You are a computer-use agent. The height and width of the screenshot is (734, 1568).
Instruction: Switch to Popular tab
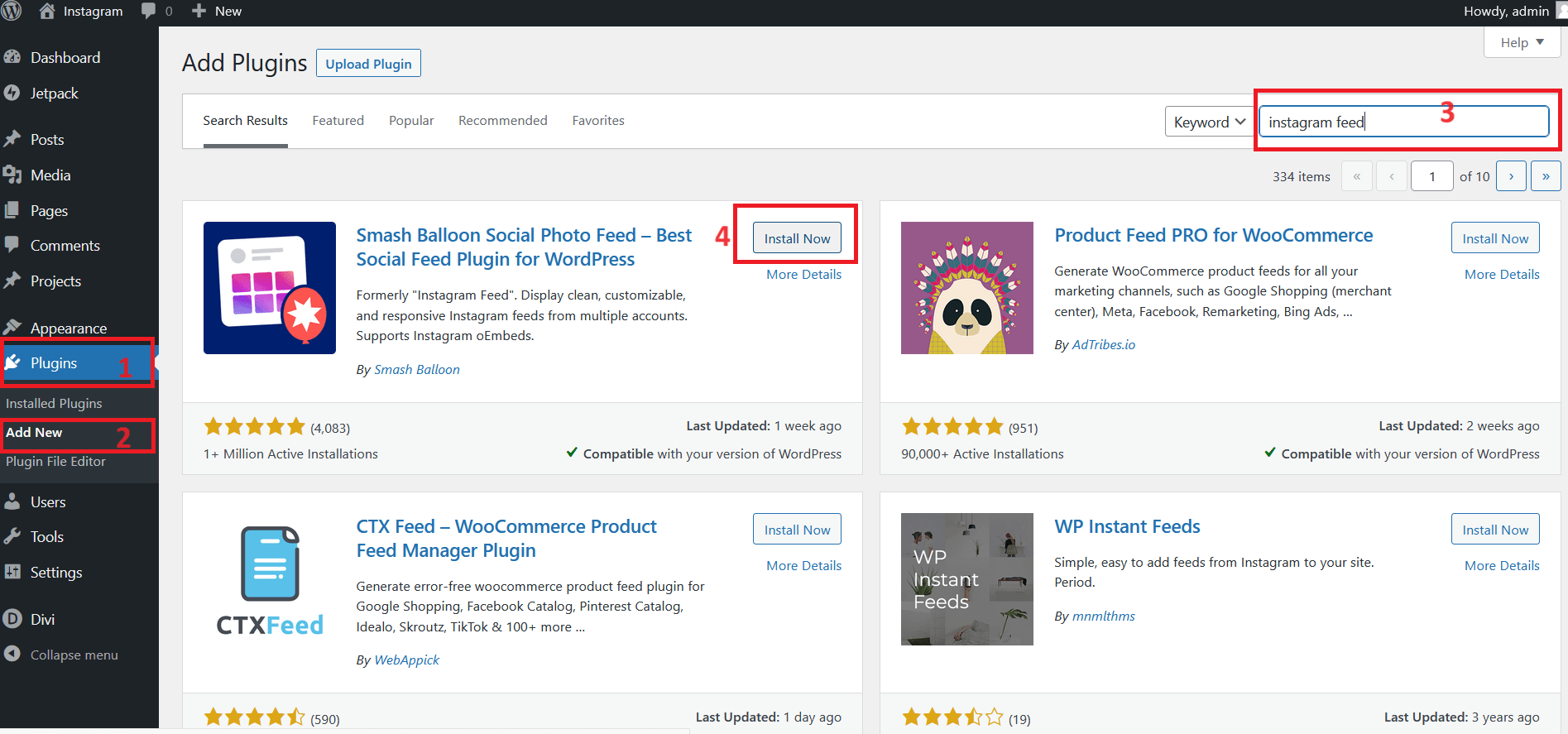pos(411,121)
